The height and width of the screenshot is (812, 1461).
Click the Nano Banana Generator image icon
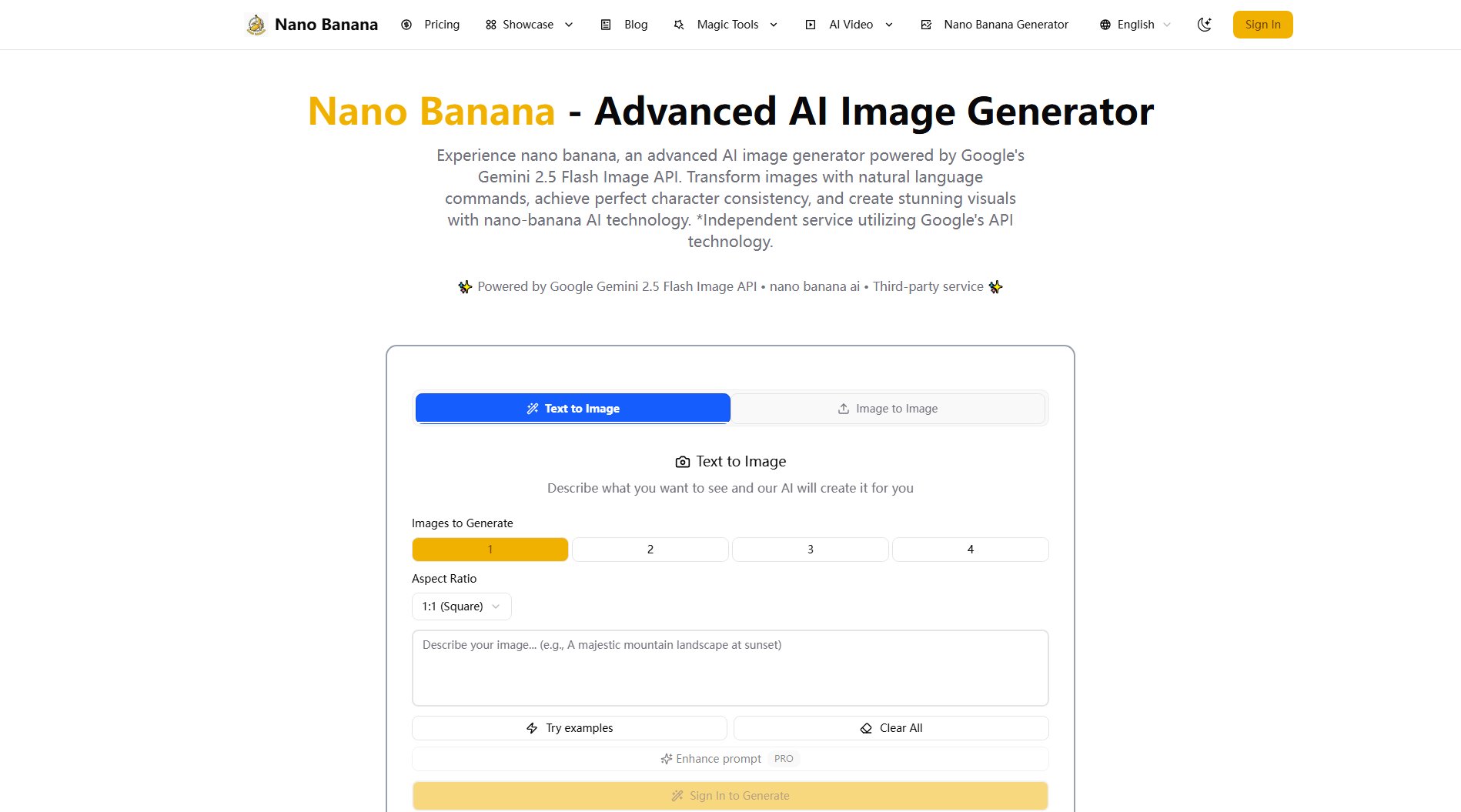926,25
